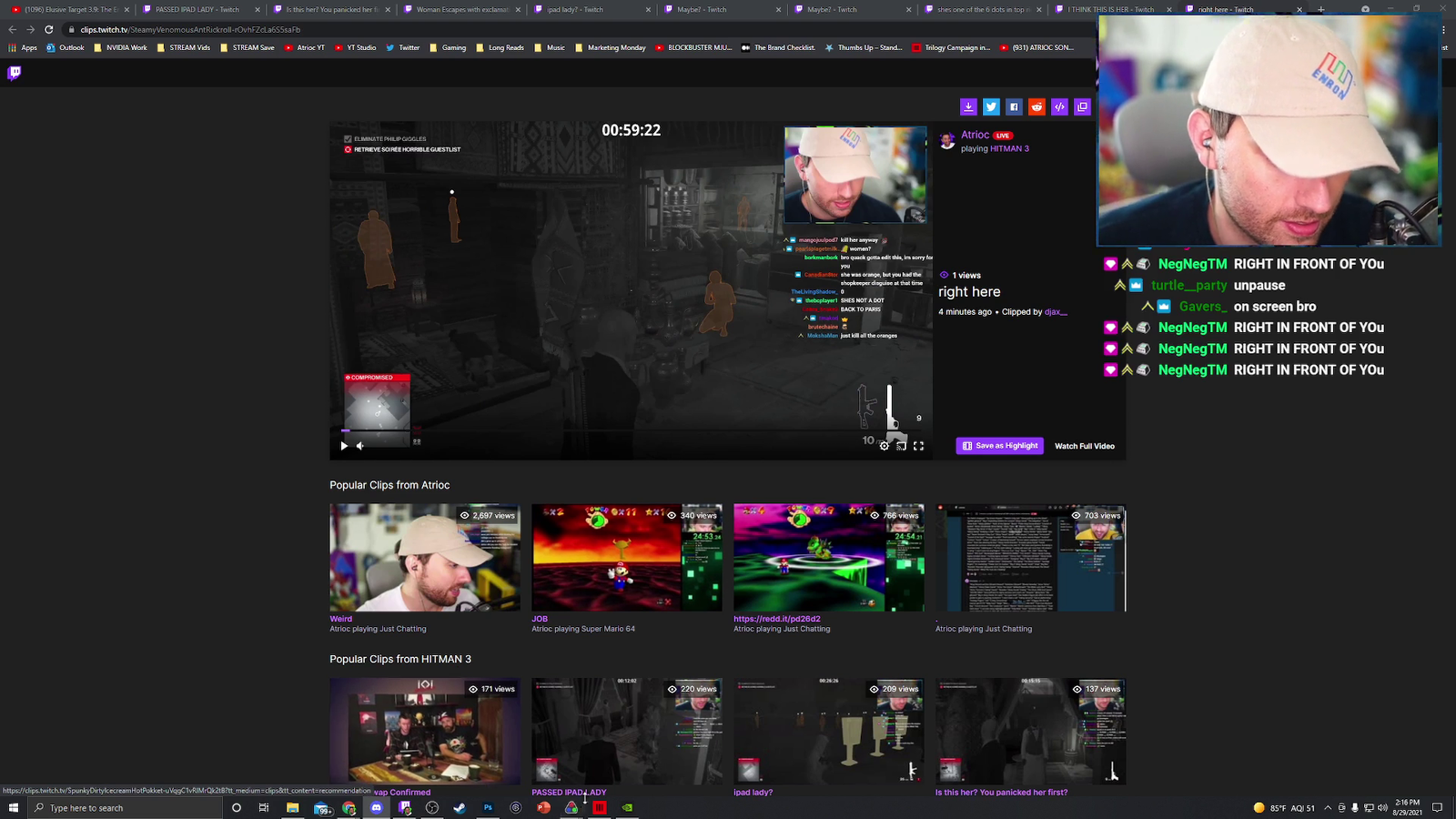
Task: Share the clip on Twitter
Action: (991, 106)
